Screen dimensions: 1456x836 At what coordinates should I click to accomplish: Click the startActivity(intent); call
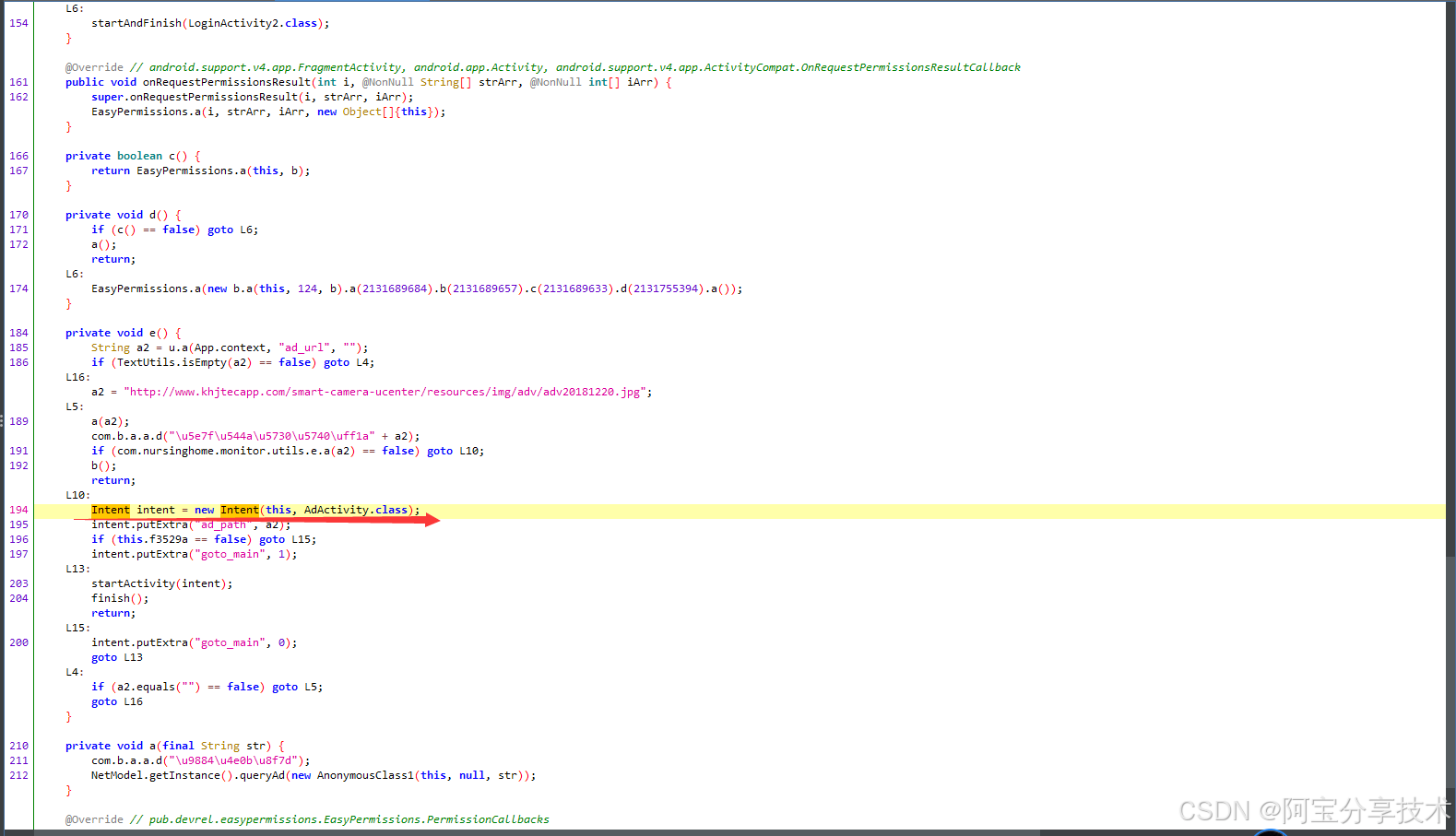(161, 583)
